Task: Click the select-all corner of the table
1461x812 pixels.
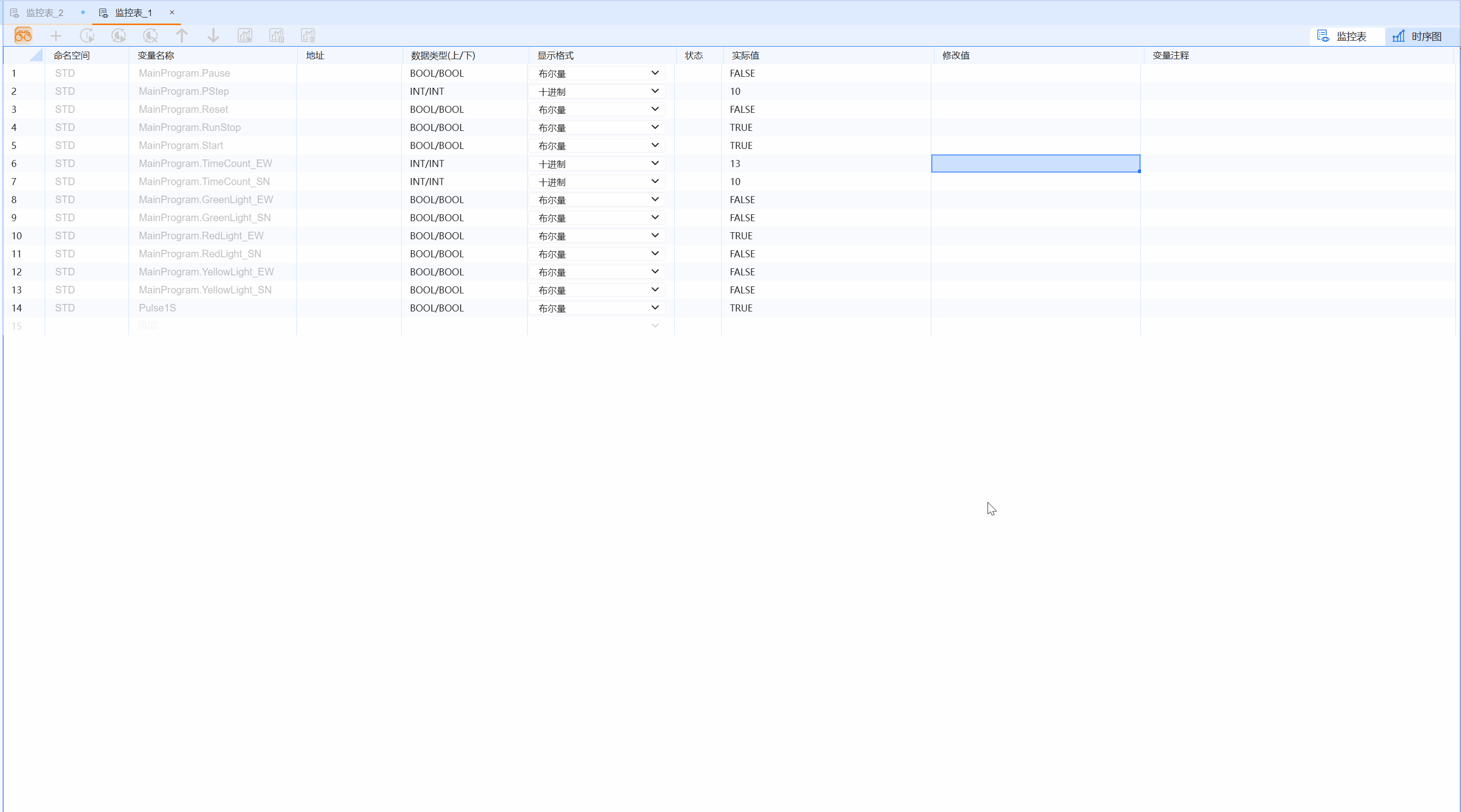Action: (36, 55)
